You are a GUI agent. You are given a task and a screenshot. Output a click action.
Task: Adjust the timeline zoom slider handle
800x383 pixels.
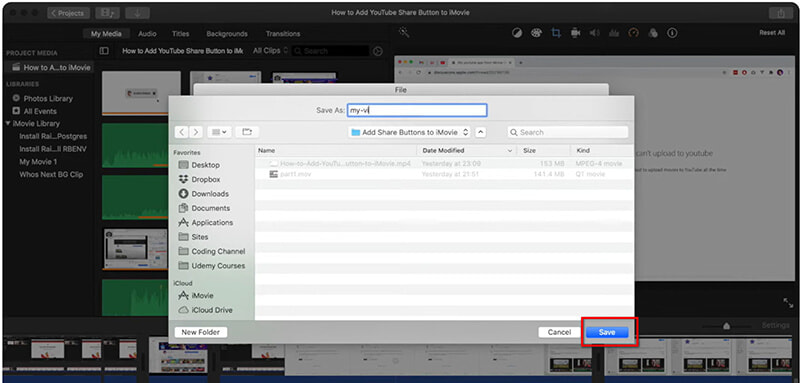[727, 326]
